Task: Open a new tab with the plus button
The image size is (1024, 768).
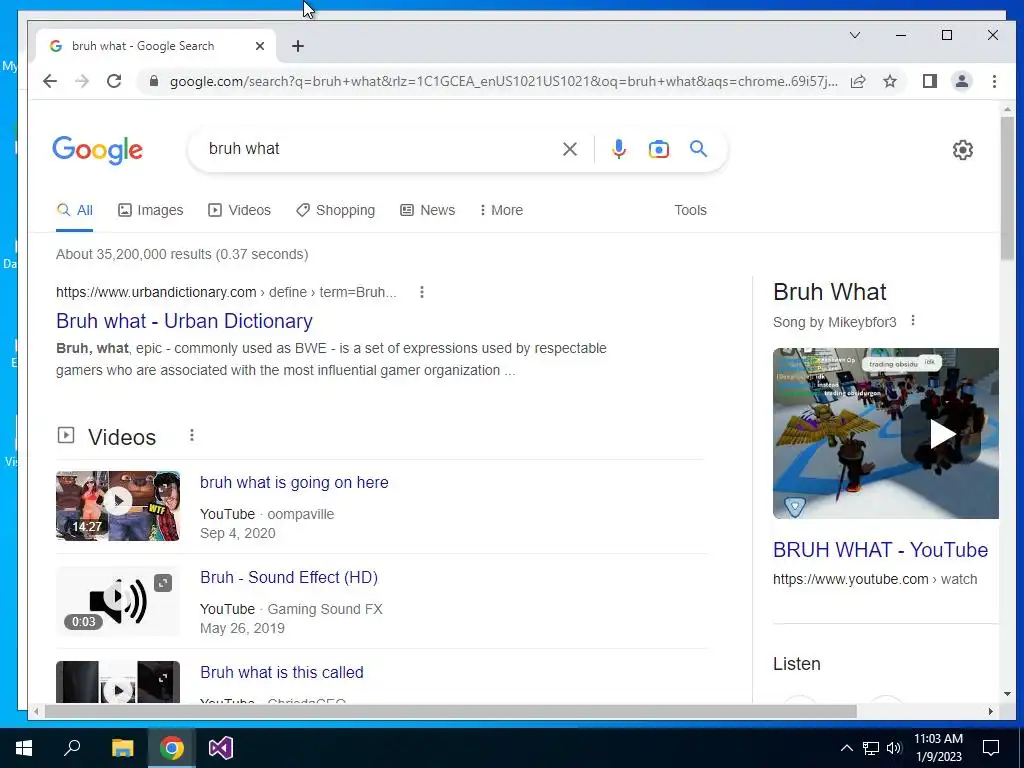Action: coord(298,46)
